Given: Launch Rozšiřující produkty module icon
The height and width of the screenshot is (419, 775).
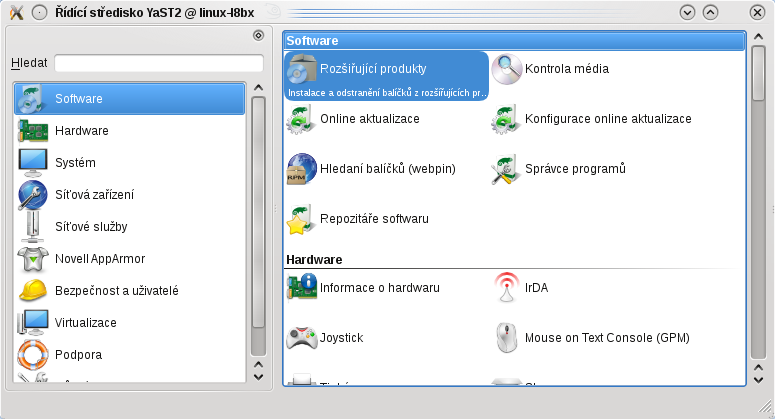Looking at the screenshot, I should click(x=301, y=69).
